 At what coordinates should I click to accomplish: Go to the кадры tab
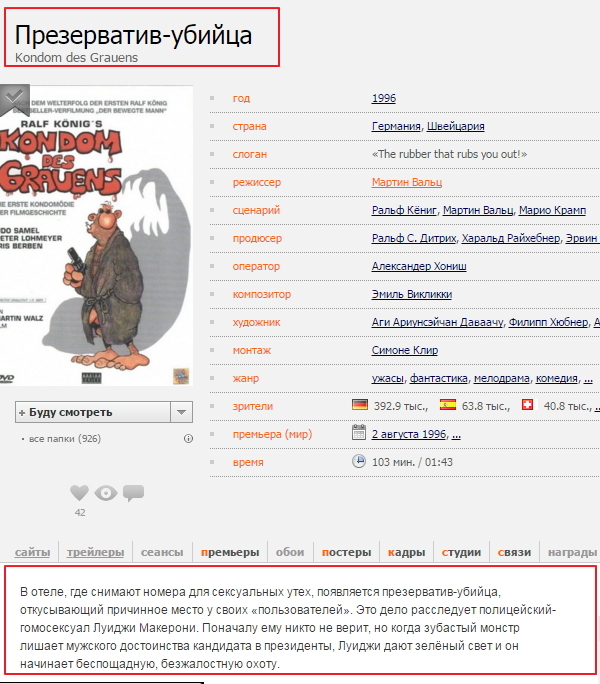tap(406, 552)
